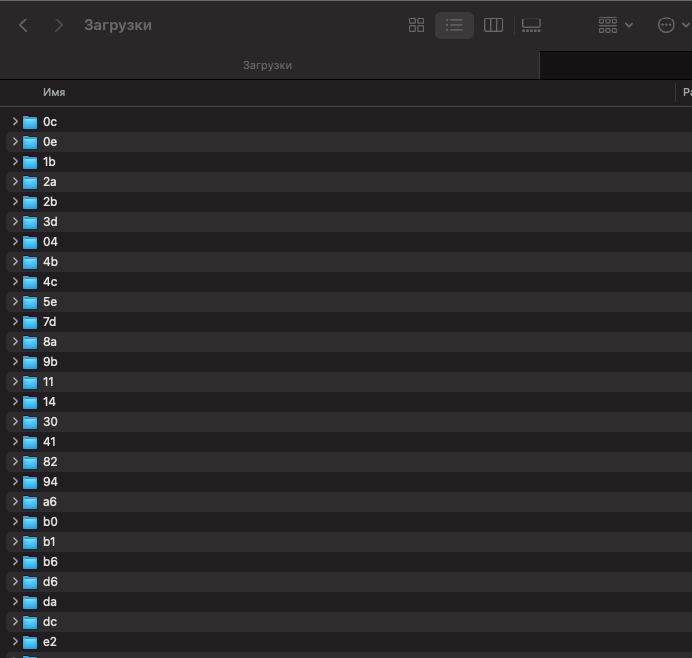Click the dc folder icon

(30, 622)
